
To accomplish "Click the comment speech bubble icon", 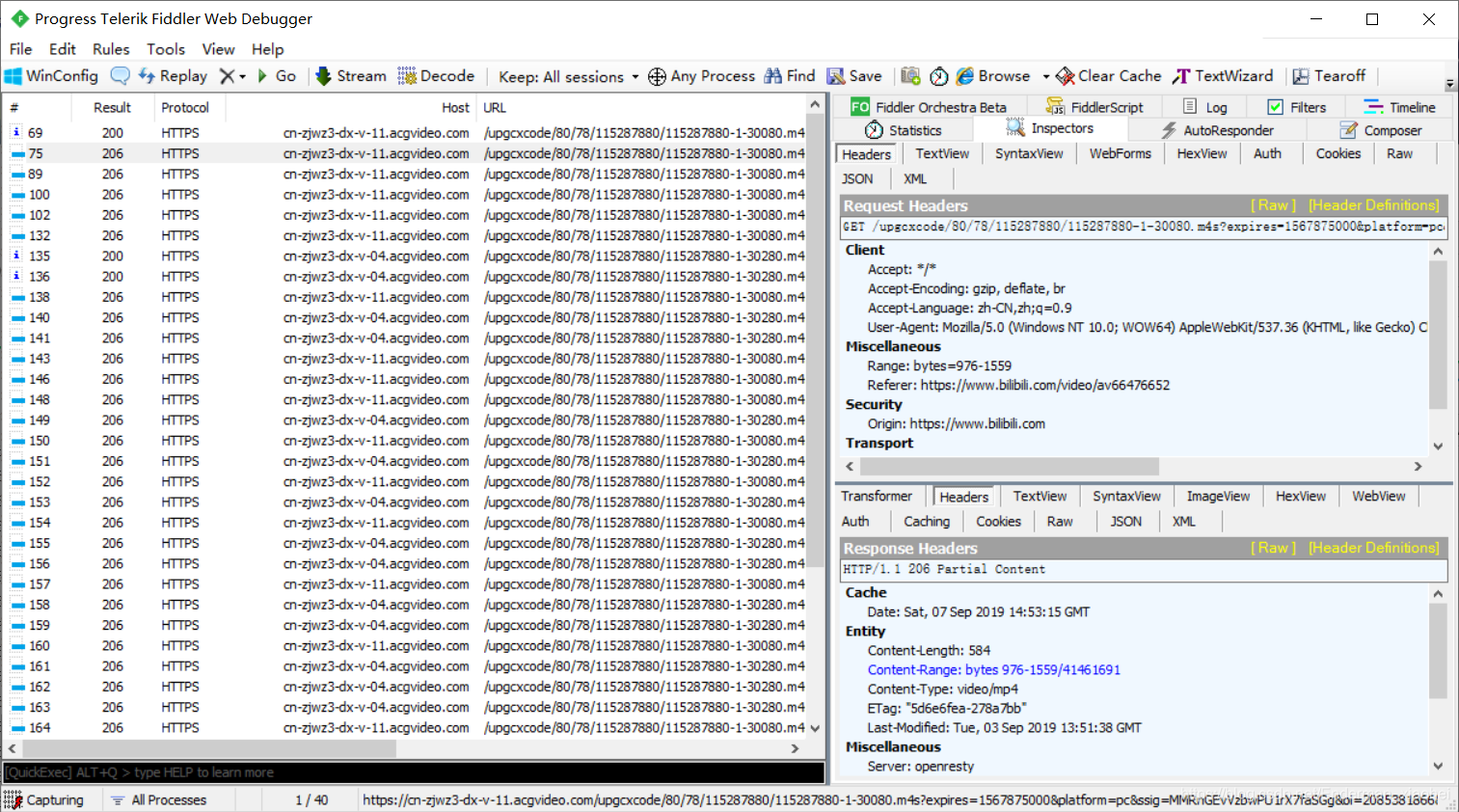I will point(121,76).
